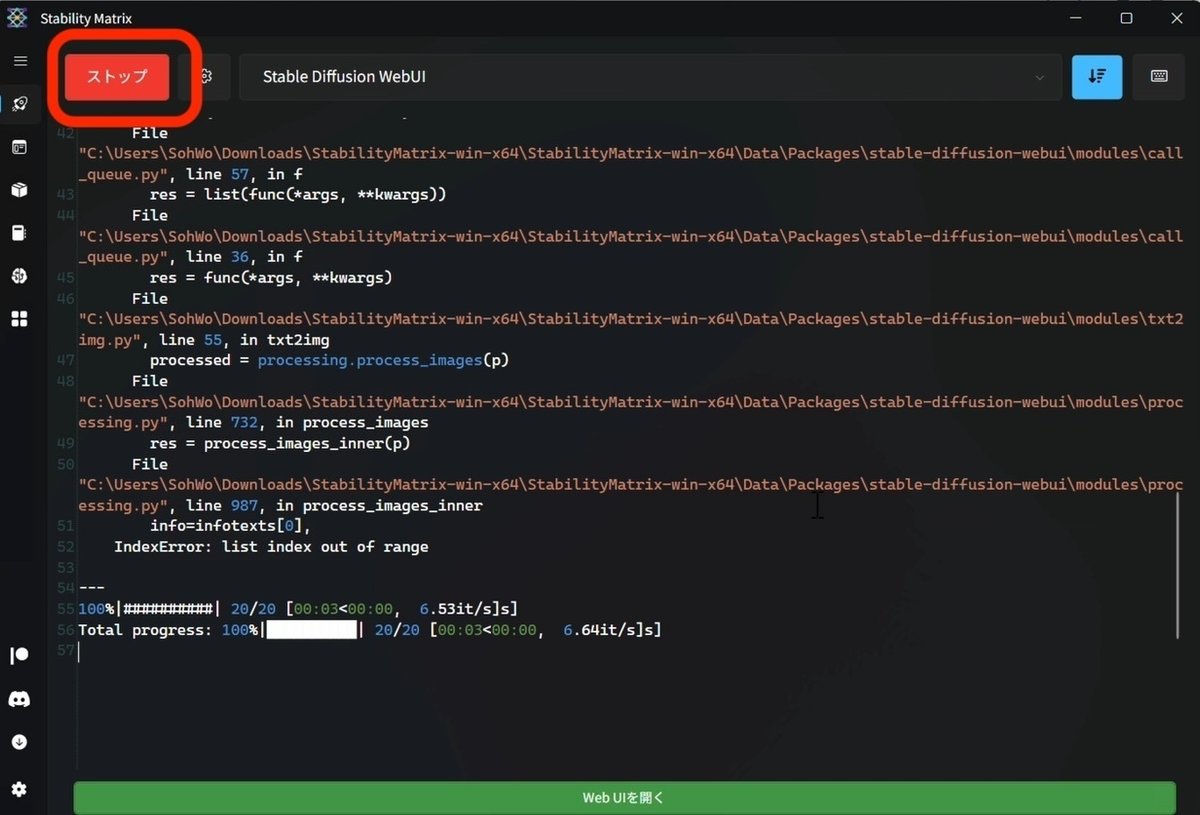Image resolution: width=1200 pixels, height=815 pixels.
Task: Open the Packages cube icon in sidebar
Action: 20,190
